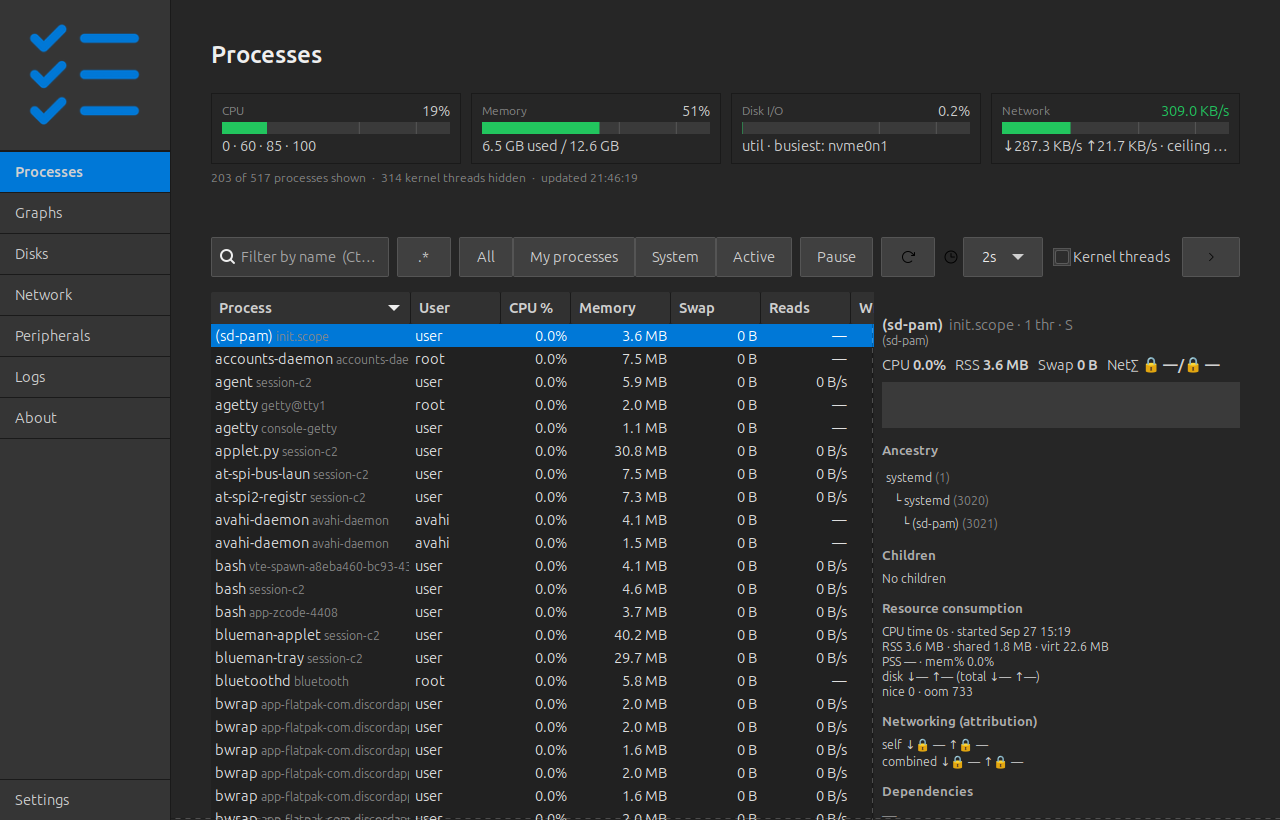Toggle regex filter button

click(424, 257)
